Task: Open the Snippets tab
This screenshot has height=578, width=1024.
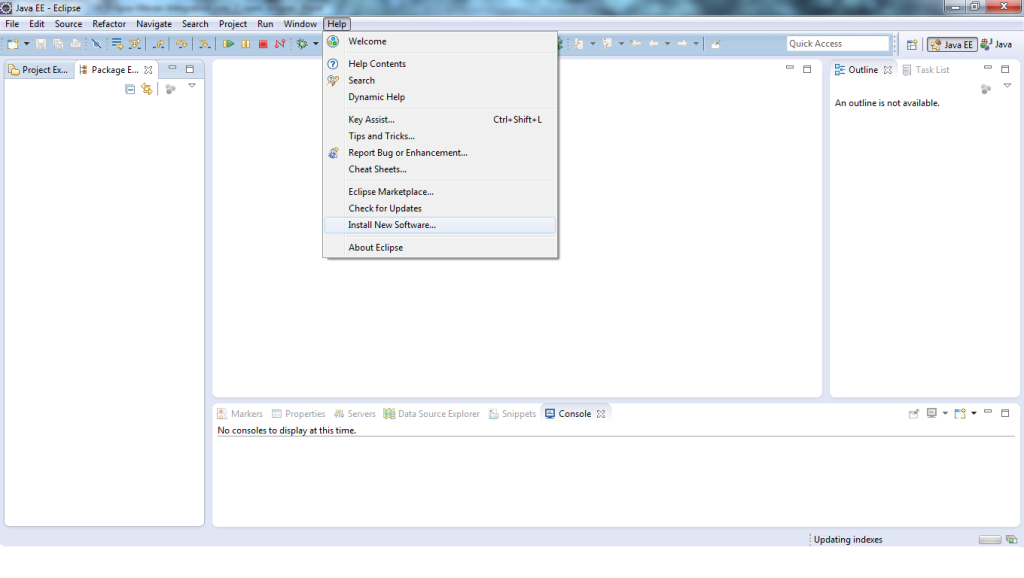Action: click(512, 413)
